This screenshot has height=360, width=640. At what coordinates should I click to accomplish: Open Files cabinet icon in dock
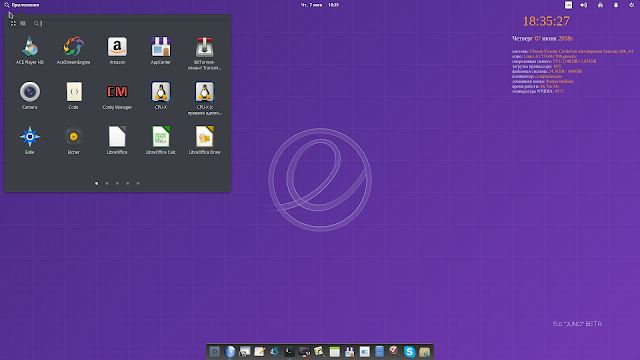click(x=379, y=351)
